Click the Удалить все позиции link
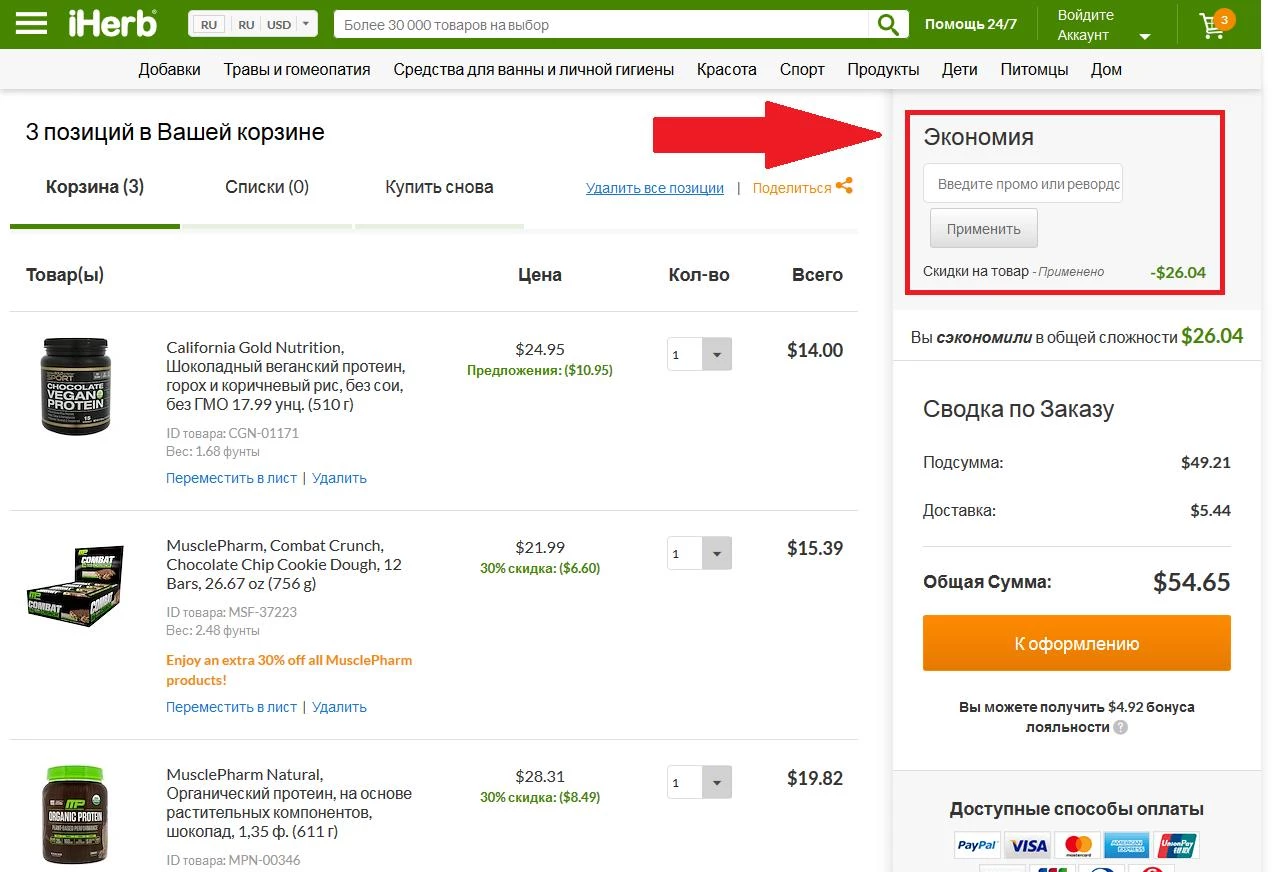The height and width of the screenshot is (872, 1278). click(x=655, y=188)
